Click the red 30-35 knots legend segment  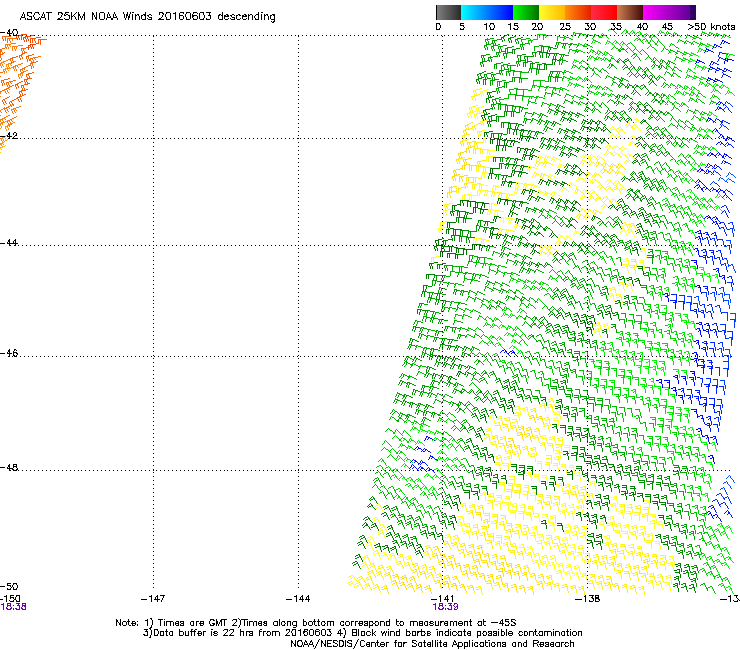point(604,12)
